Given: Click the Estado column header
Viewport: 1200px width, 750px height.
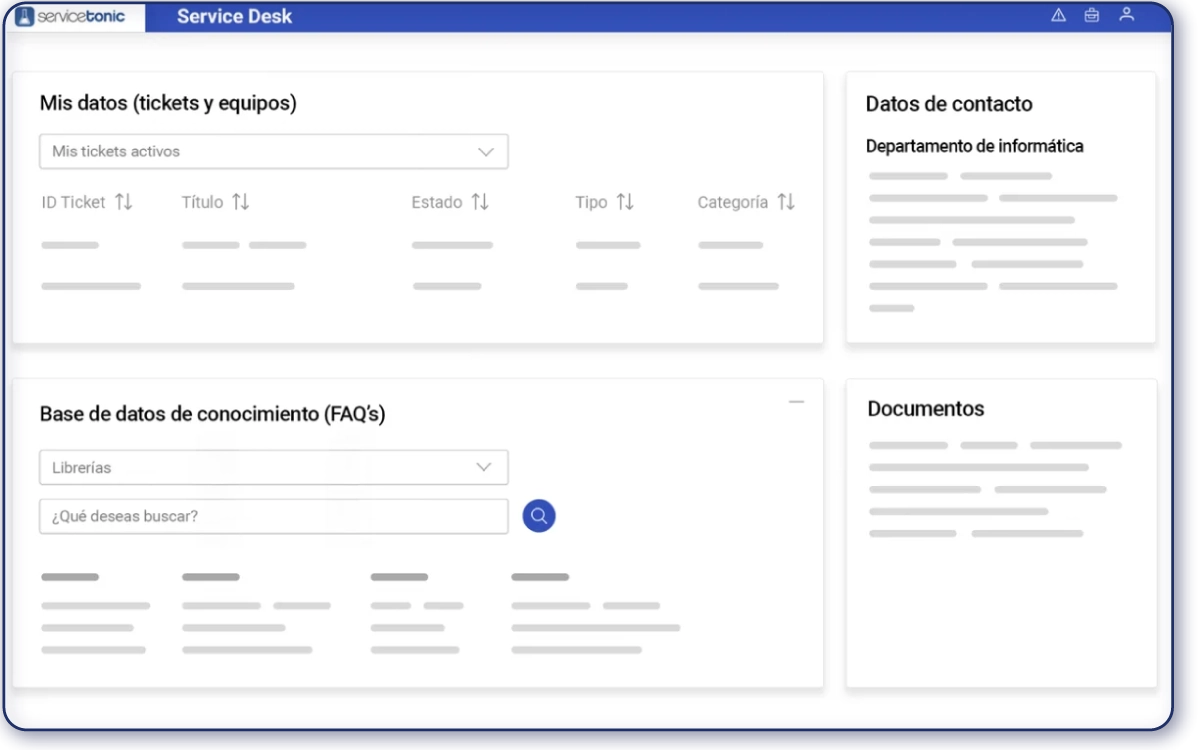Looking at the screenshot, I should coord(437,202).
